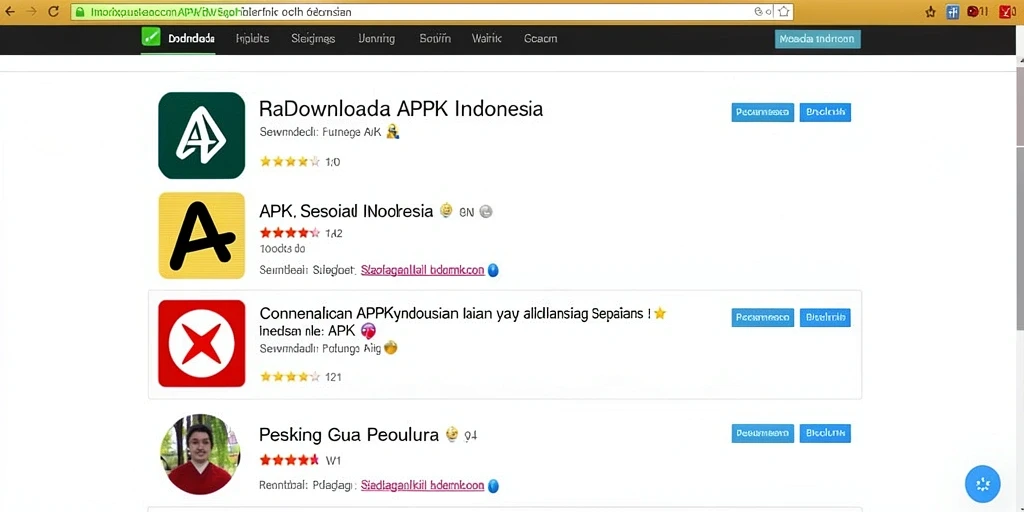Open the yellow APK Sesoiad app icon
The image size is (1024, 512).
click(201, 235)
